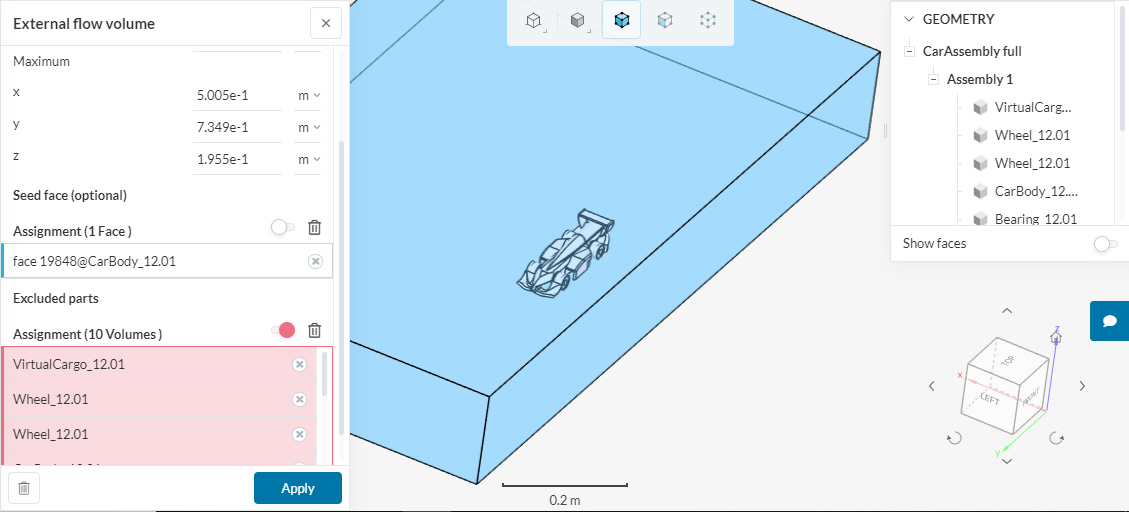This screenshot has height=512, width=1129.
Task: Collapse the GEOMETRY panel section
Action: click(x=908, y=19)
